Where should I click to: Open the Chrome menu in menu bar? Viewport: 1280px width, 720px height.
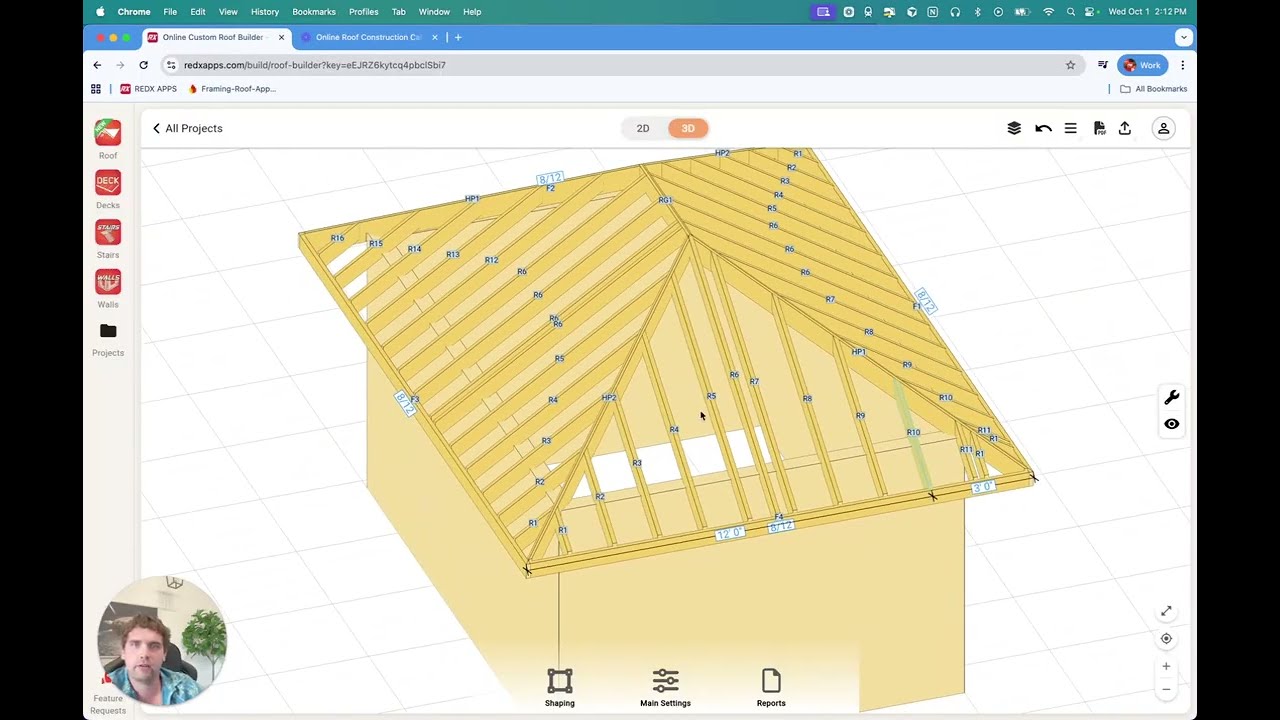[x=134, y=12]
